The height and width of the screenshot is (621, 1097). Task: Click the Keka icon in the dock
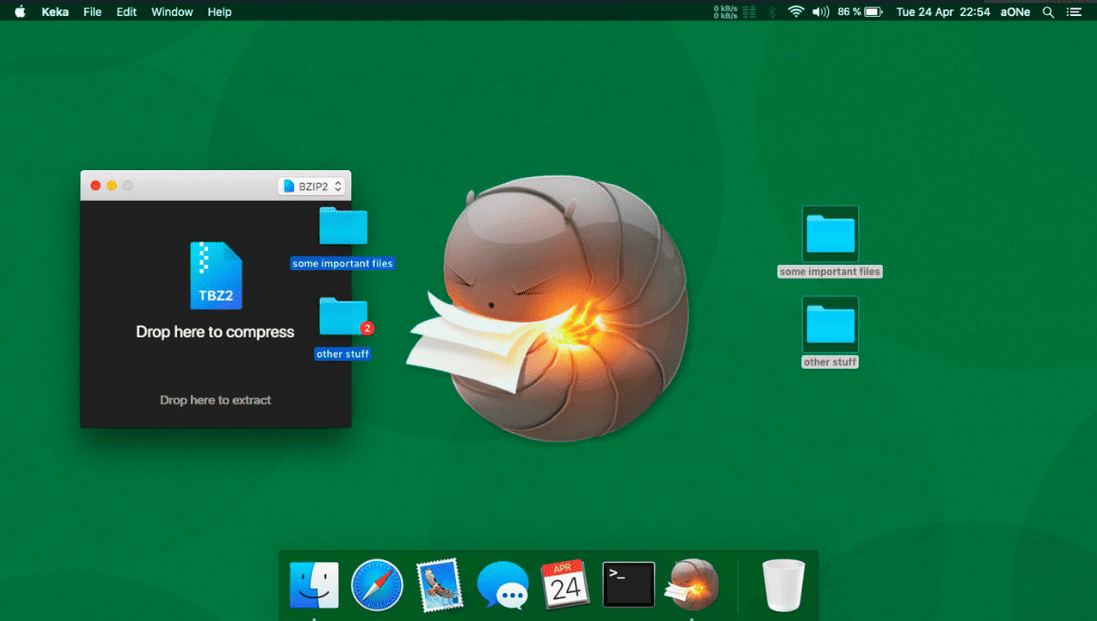click(x=691, y=585)
